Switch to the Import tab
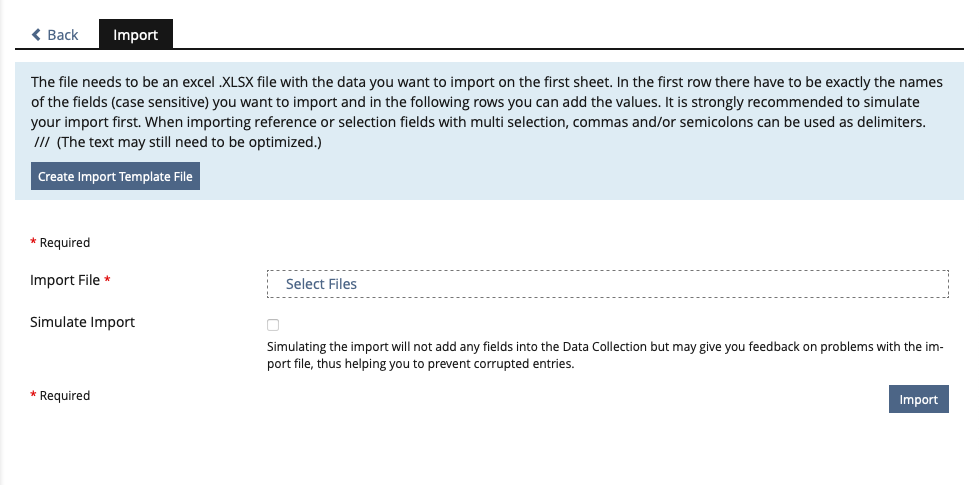The height and width of the screenshot is (485, 979). coord(135,35)
